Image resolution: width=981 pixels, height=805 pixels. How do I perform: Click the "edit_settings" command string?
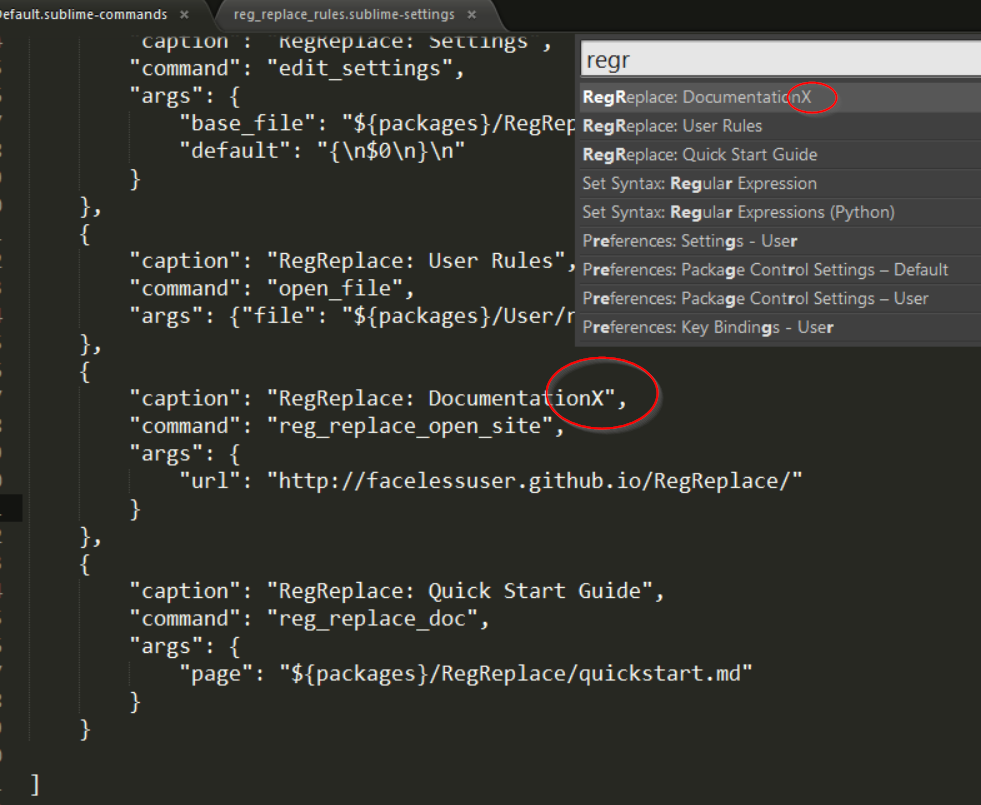[360, 68]
